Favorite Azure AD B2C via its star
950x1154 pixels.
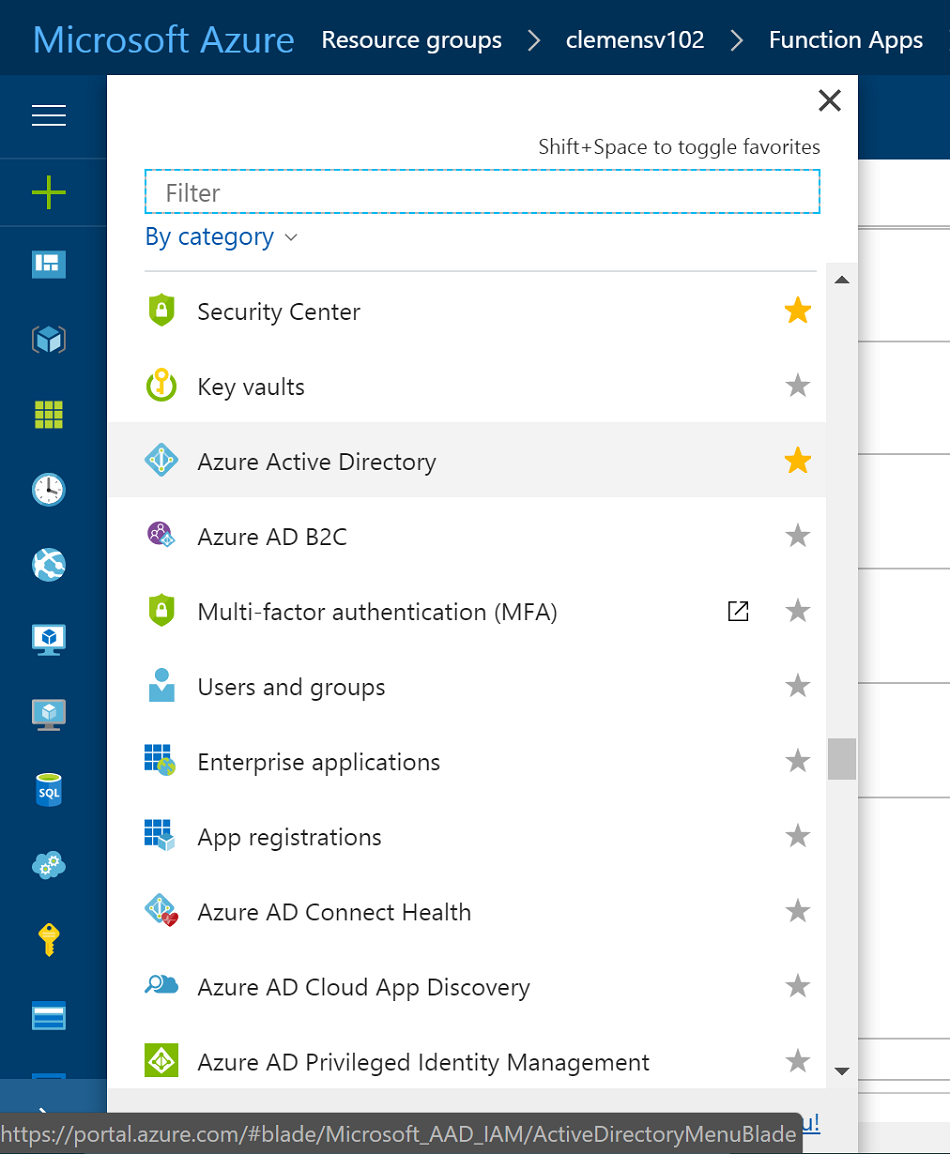(x=798, y=536)
